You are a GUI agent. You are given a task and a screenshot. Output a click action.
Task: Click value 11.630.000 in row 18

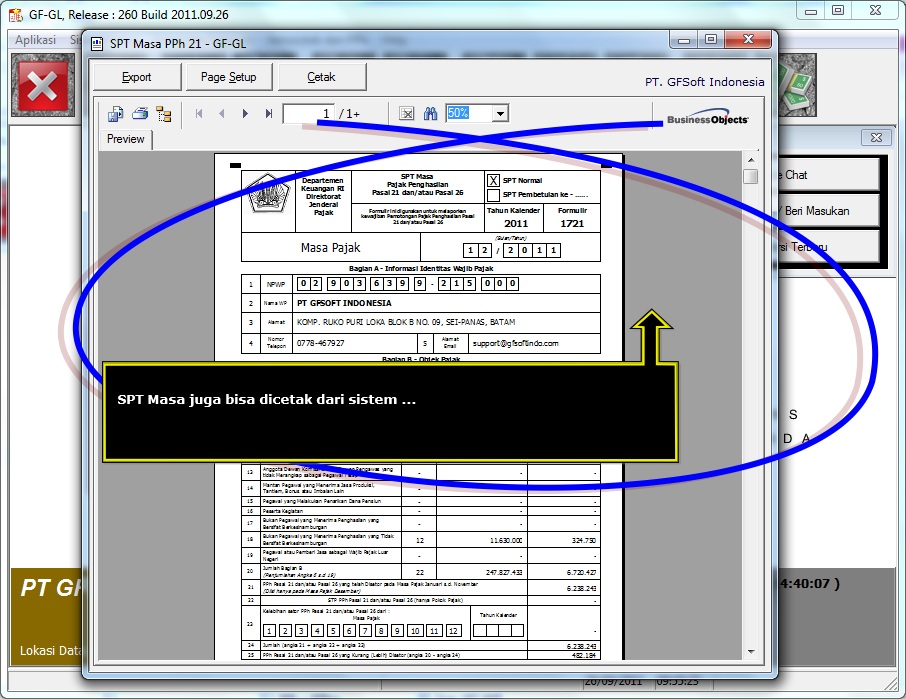[x=506, y=541]
